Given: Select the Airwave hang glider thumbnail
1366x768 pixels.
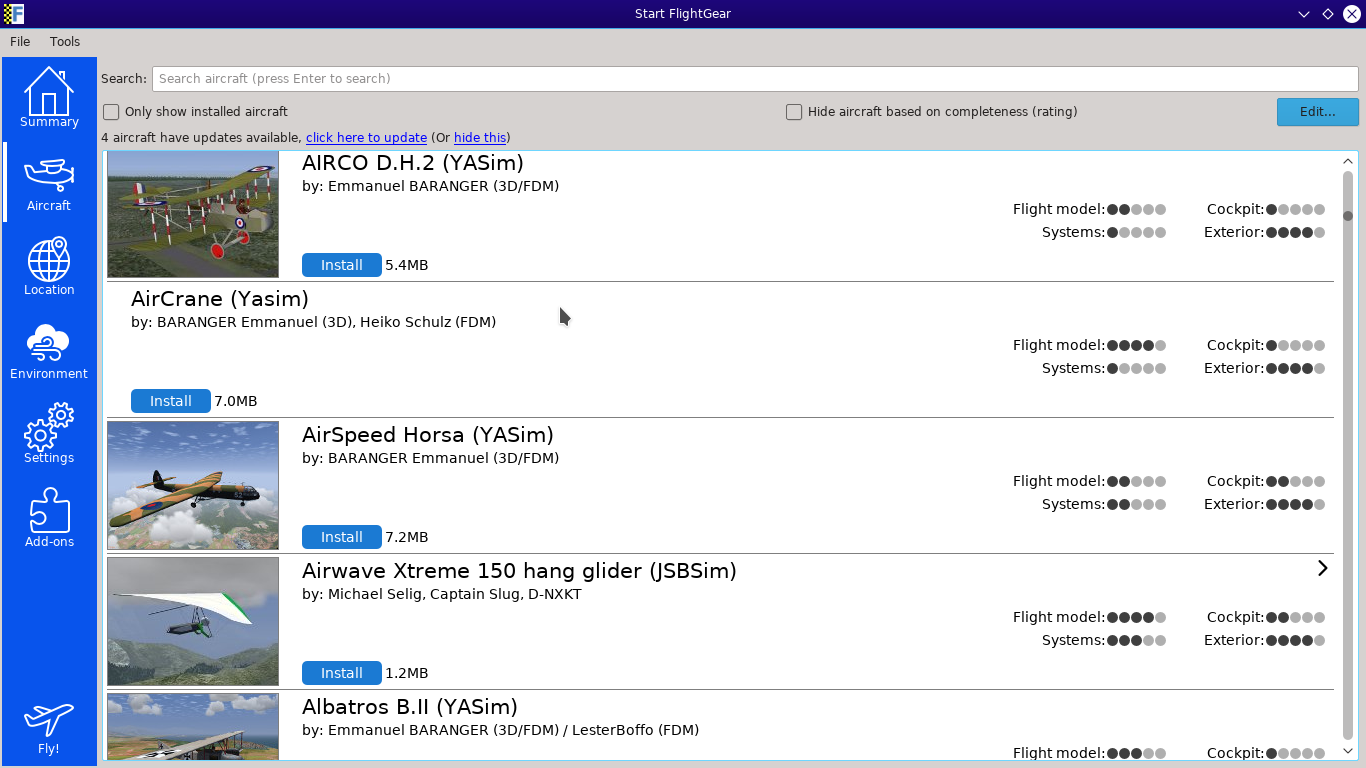Looking at the screenshot, I should 193,622.
